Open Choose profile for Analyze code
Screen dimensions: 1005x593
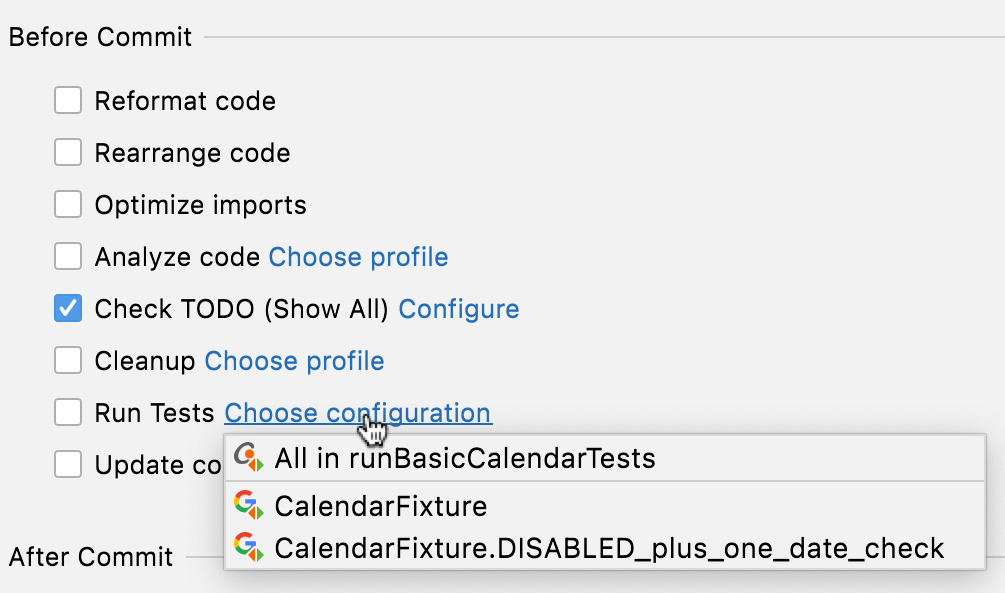[357, 256]
